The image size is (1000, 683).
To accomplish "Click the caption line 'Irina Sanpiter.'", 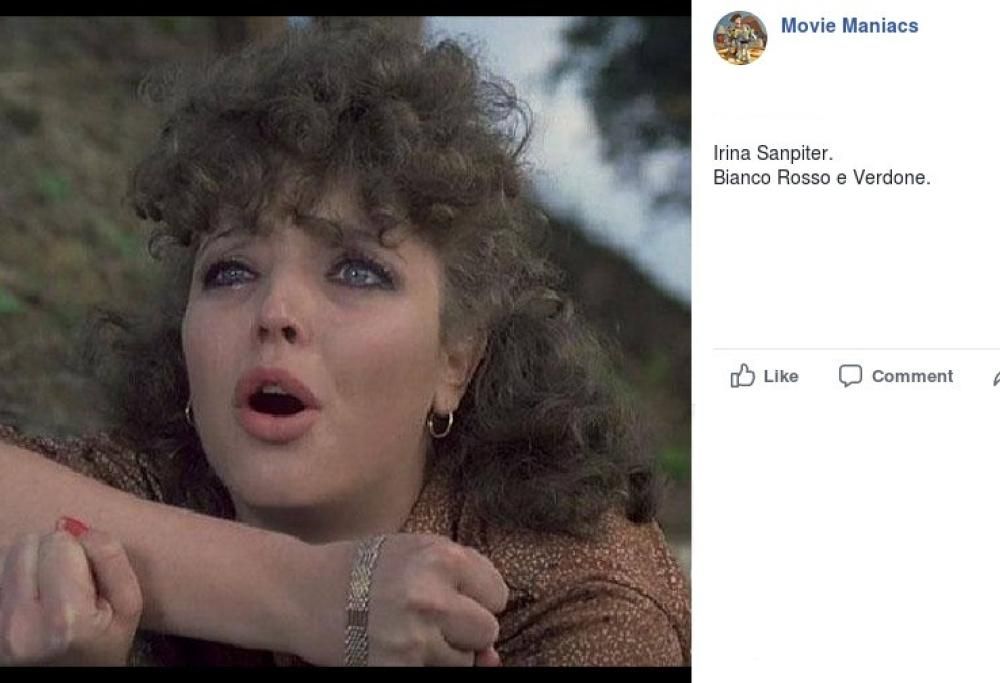I will [773, 153].
